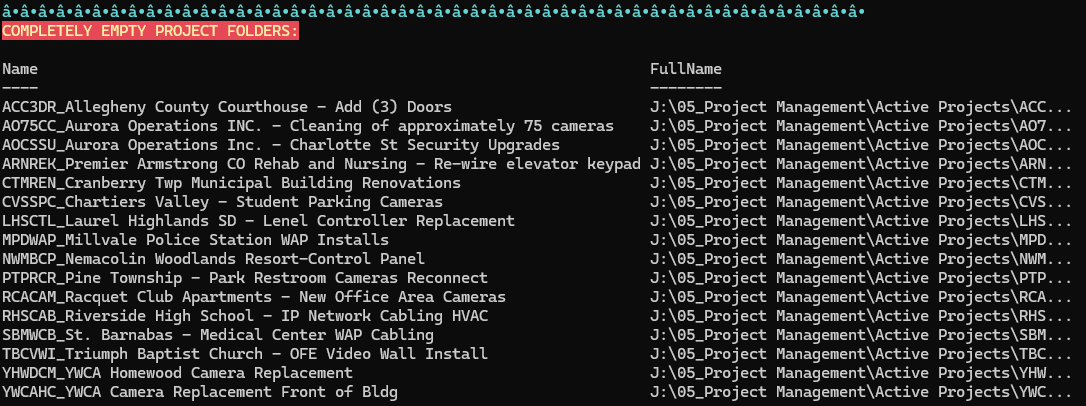Click the FullName column header
Viewport: 1086px width, 406px height.
[685, 69]
